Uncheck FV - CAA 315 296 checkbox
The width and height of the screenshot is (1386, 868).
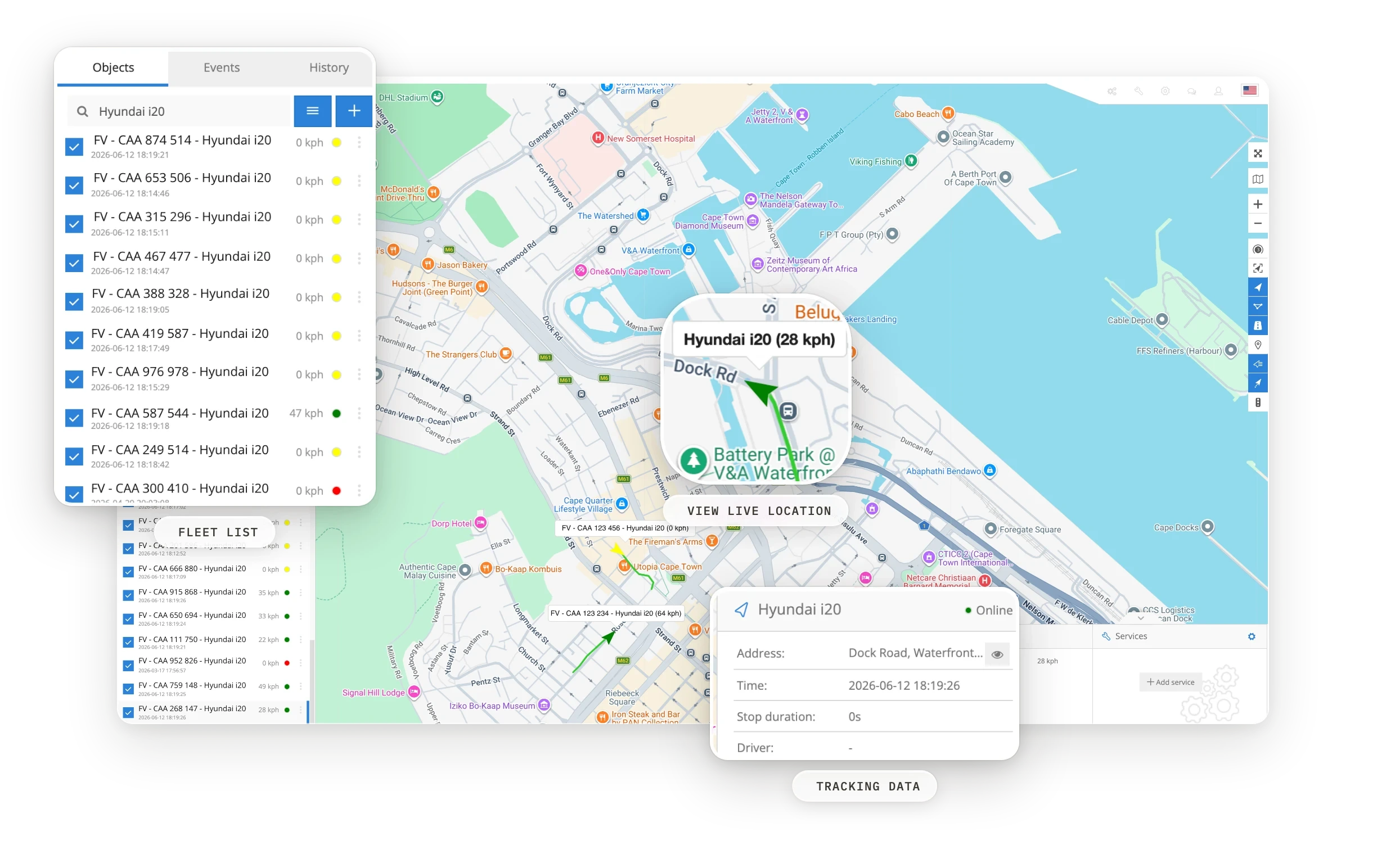[74, 224]
